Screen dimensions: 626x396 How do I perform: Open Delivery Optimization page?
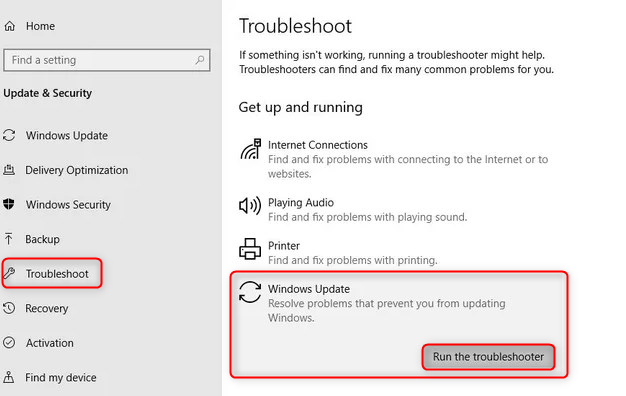tap(77, 170)
